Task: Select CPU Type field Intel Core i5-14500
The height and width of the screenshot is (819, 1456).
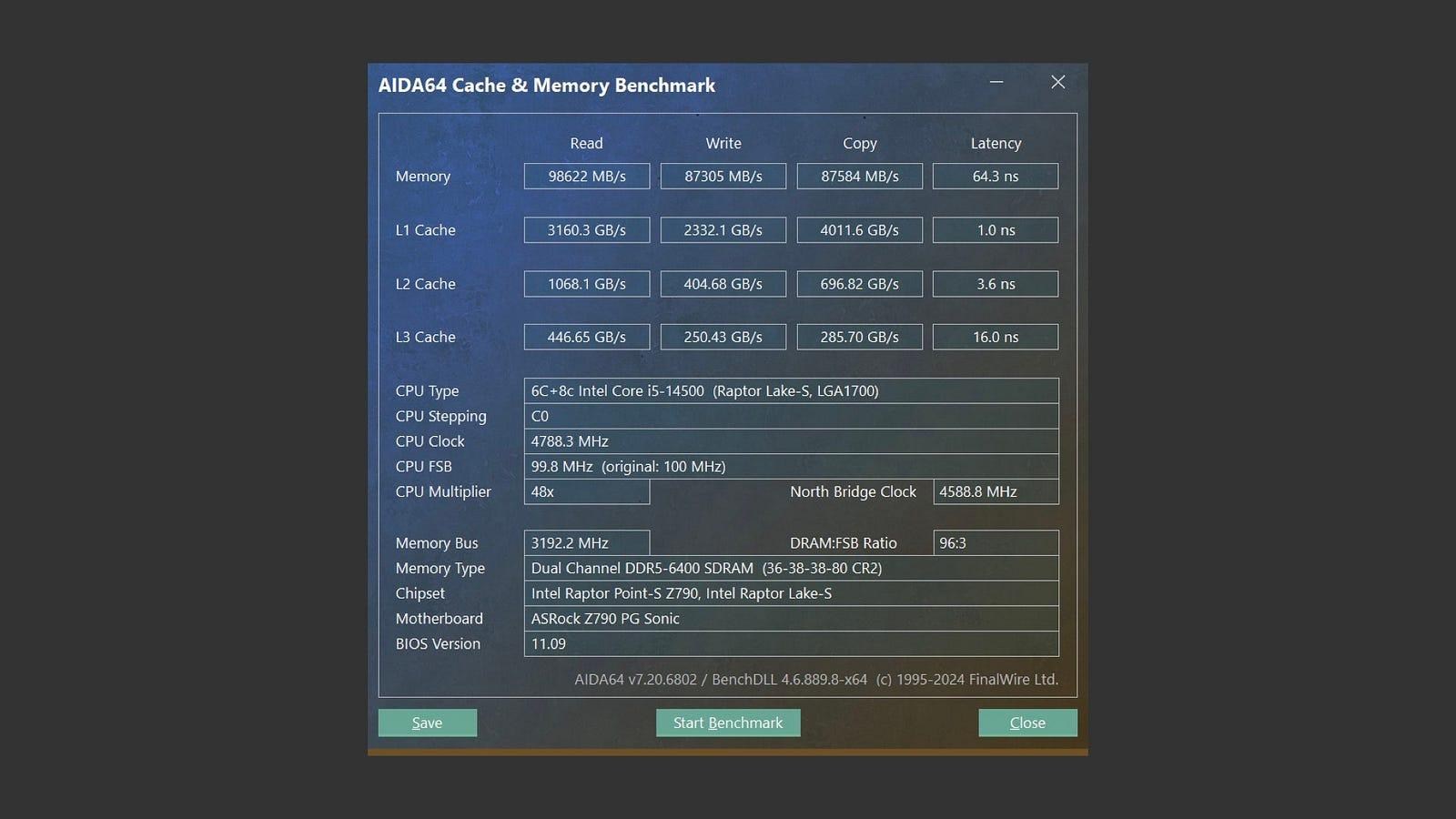Action: 792,390
